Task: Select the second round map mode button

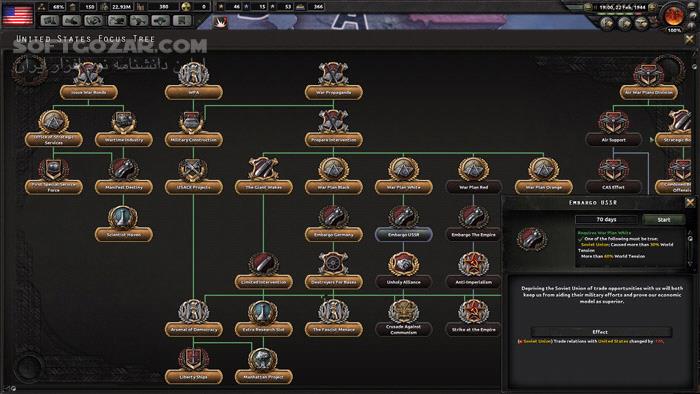Action: click(624, 23)
